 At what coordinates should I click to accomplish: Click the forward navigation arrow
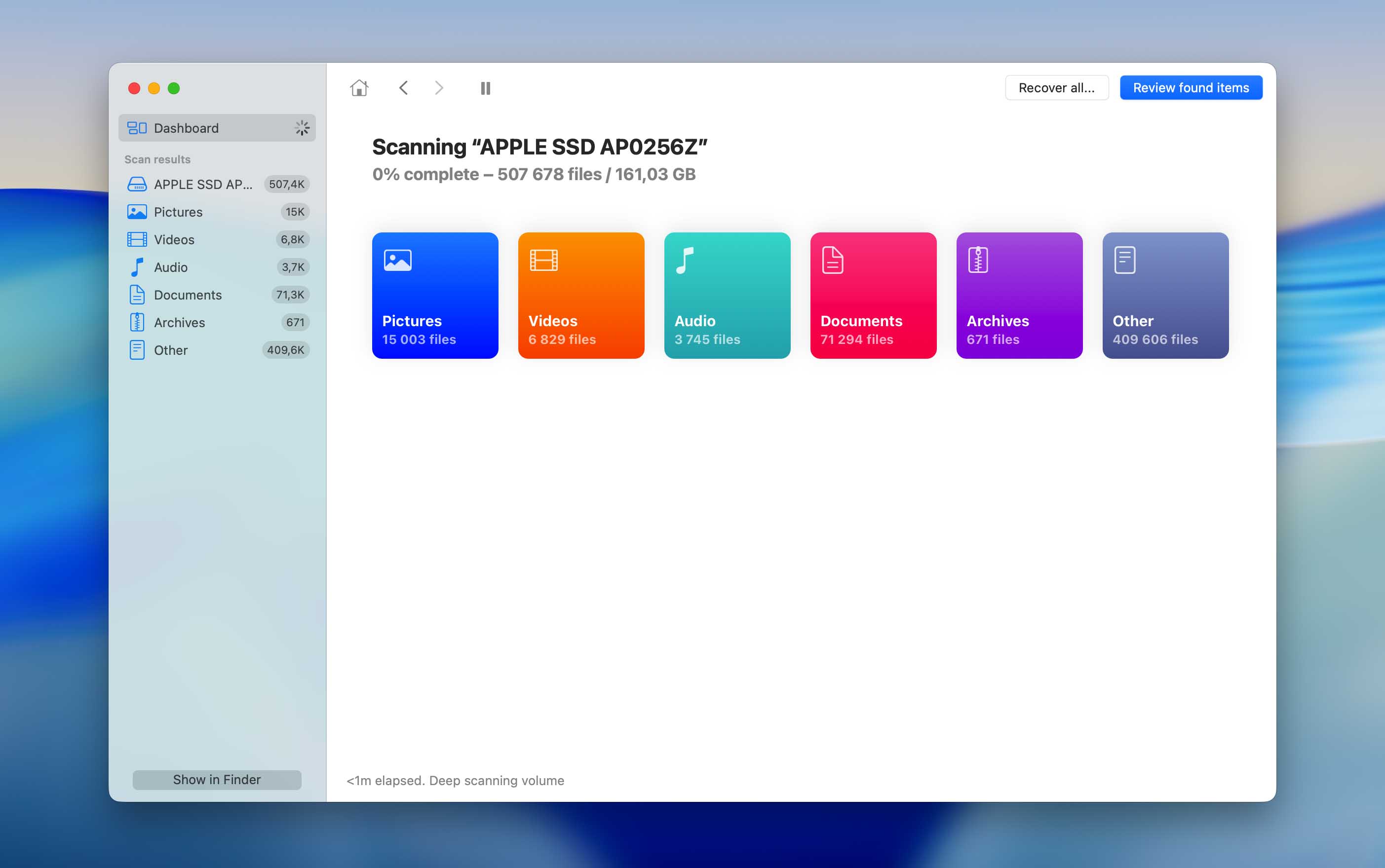439,87
